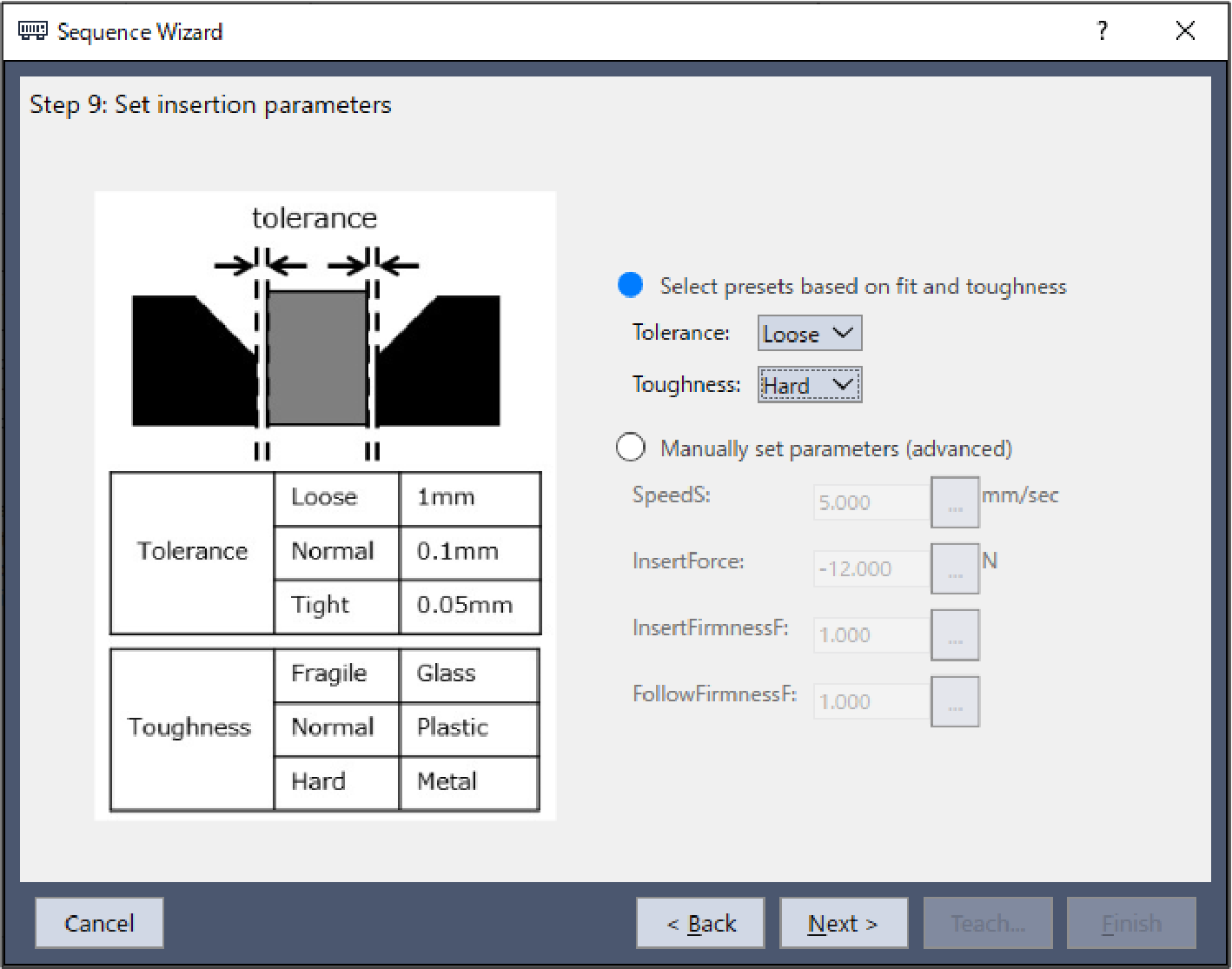Click the Finish button
The width and height of the screenshot is (1232, 969).
1131,923
